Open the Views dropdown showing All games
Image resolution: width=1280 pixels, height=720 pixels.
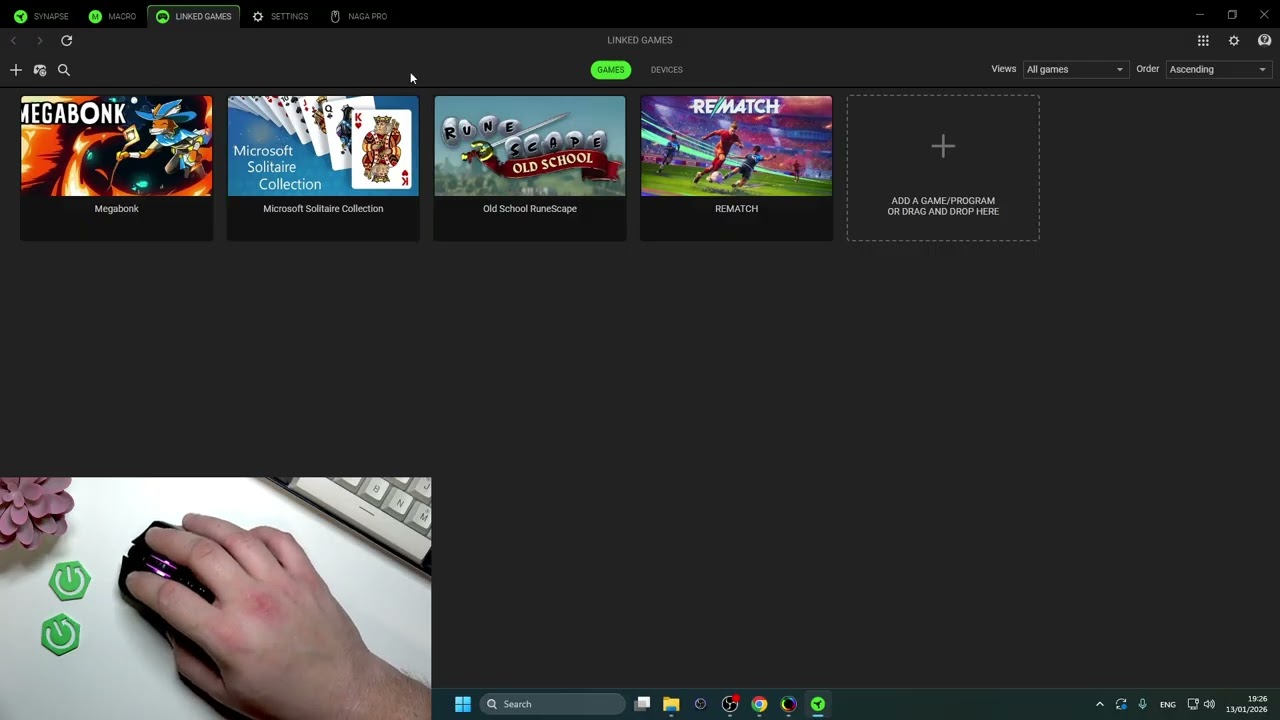1075,69
